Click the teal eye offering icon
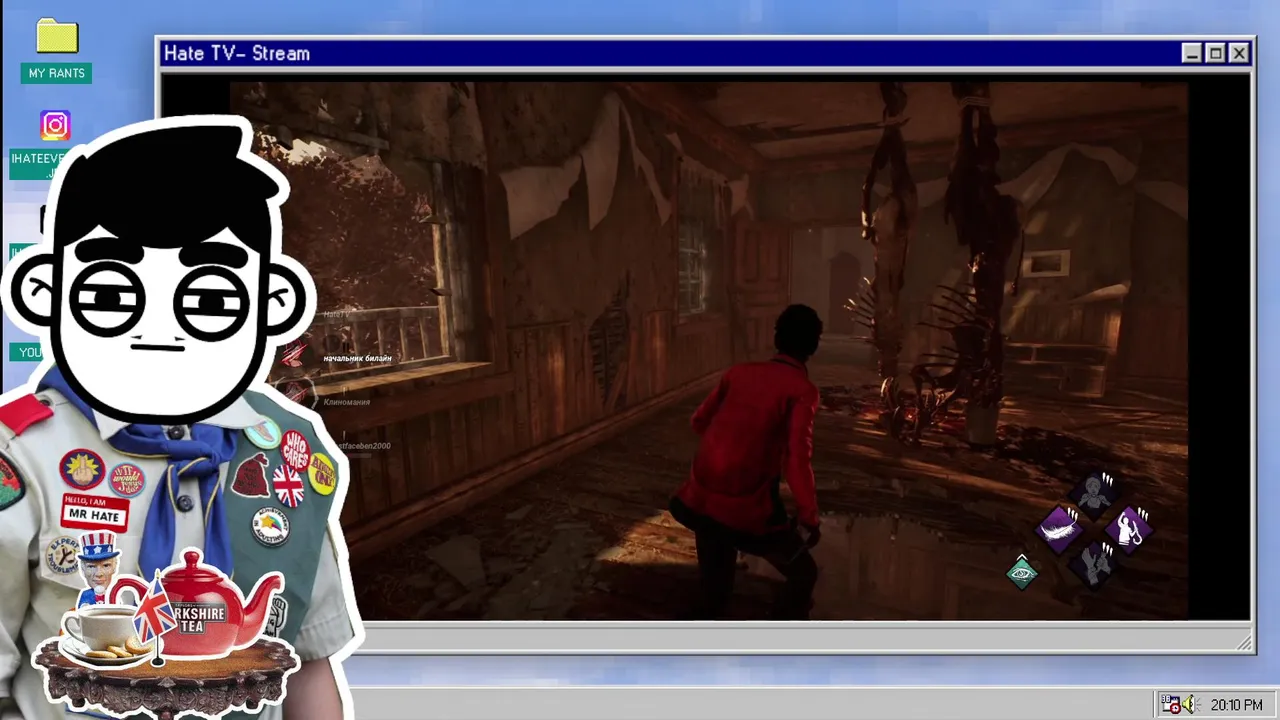Viewport: 1280px width, 720px height. click(1022, 573)
